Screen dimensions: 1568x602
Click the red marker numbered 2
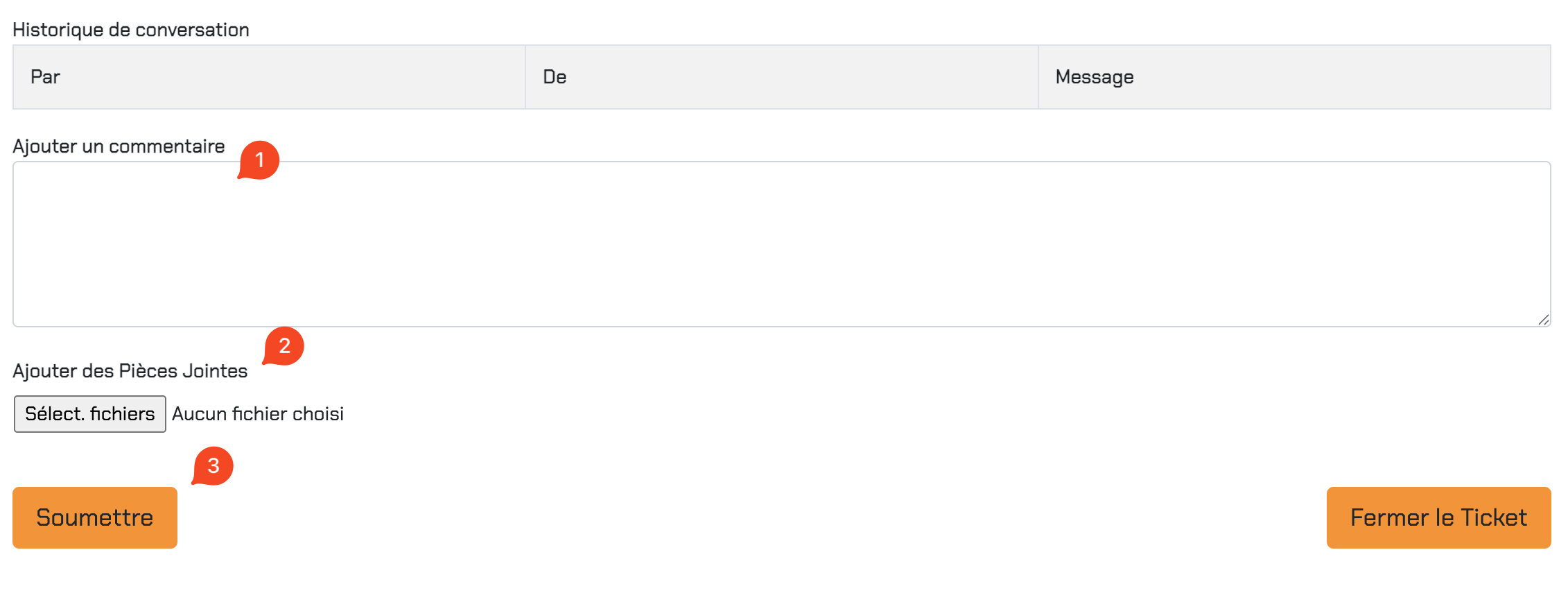pos(284,346)
